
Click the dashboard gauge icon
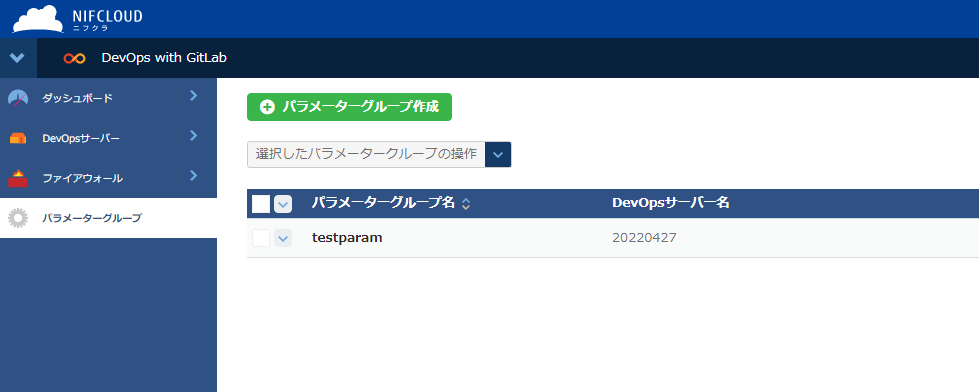pos(18,98)
